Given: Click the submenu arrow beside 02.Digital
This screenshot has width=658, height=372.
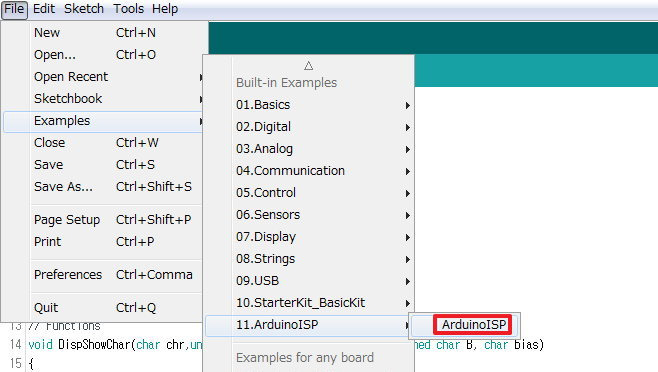Looking at the screenshot, I should pos(407,127).
